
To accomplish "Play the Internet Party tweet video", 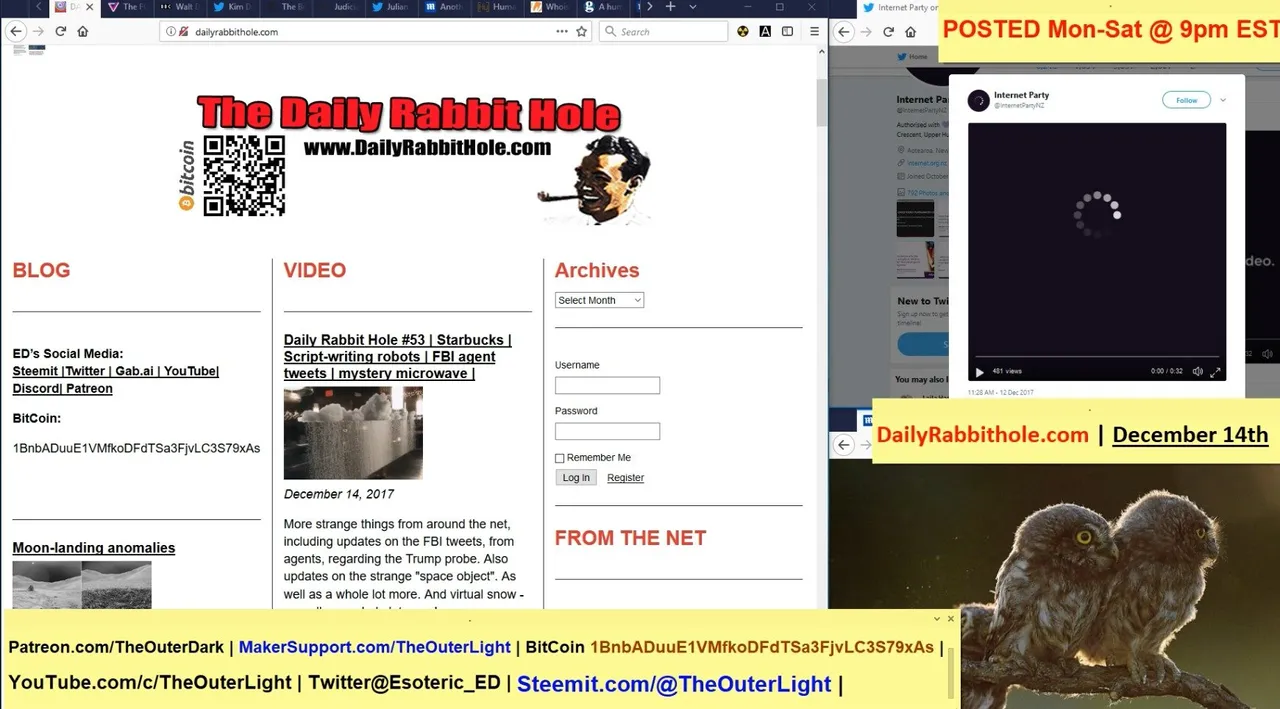I will coord(979,372).
